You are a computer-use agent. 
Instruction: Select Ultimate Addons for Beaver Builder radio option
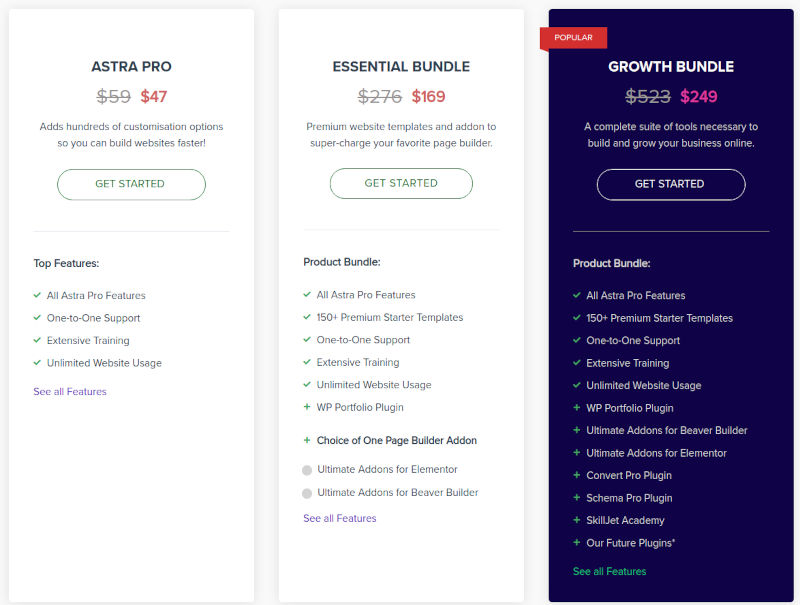tap(307, 493)
